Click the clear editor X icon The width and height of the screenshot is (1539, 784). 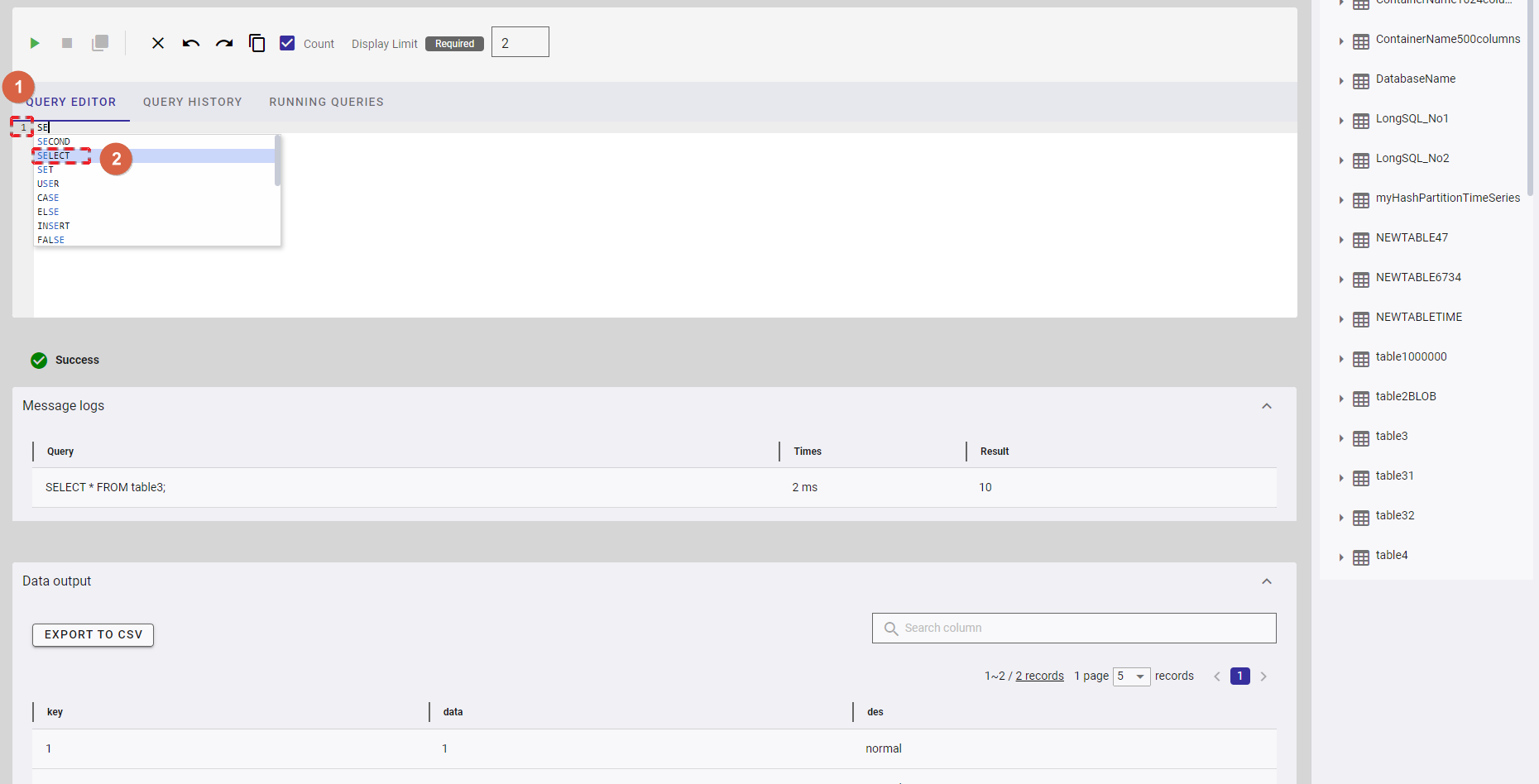pyautogui.click(x=158, y=43)
